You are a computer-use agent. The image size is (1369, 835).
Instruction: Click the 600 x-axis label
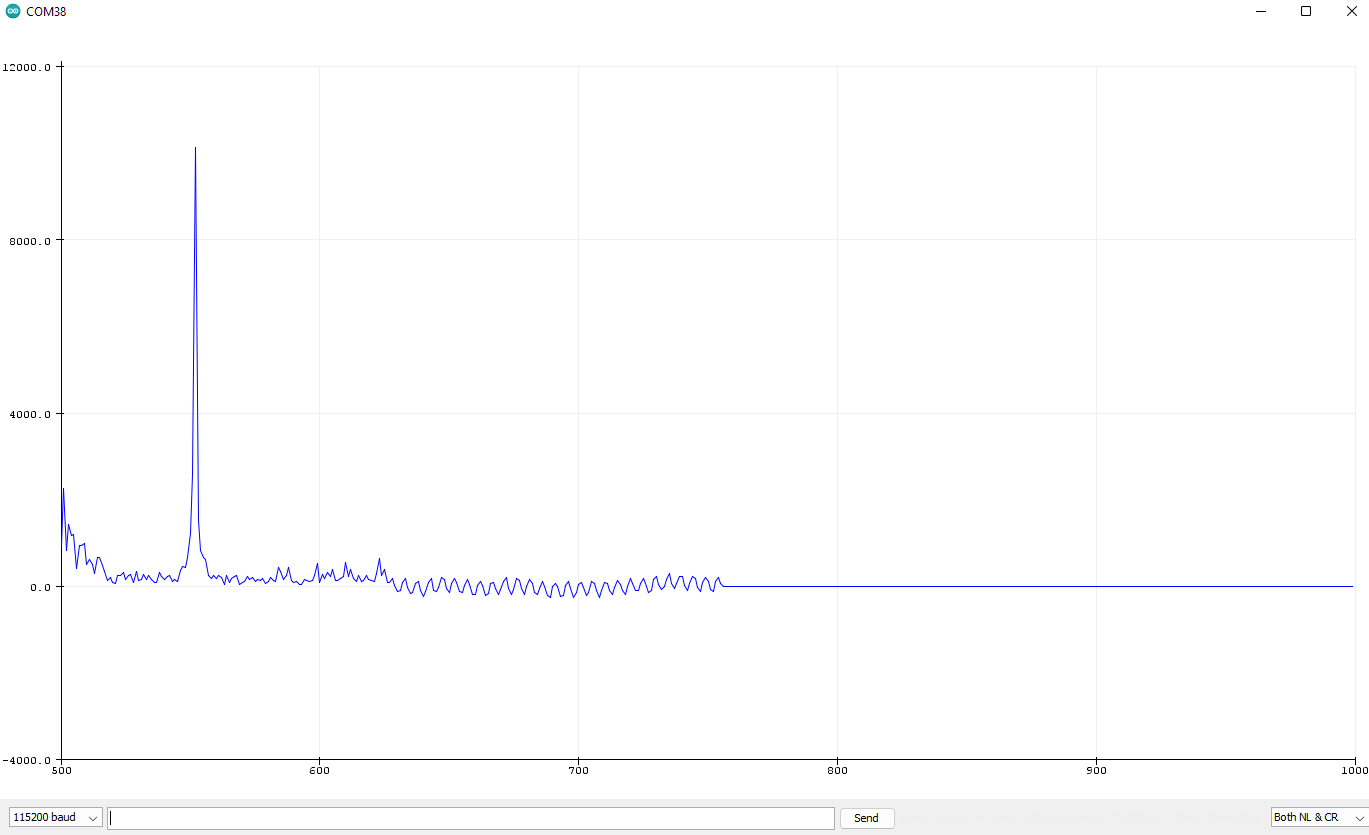pyautogui.click(x=319, y=771)
